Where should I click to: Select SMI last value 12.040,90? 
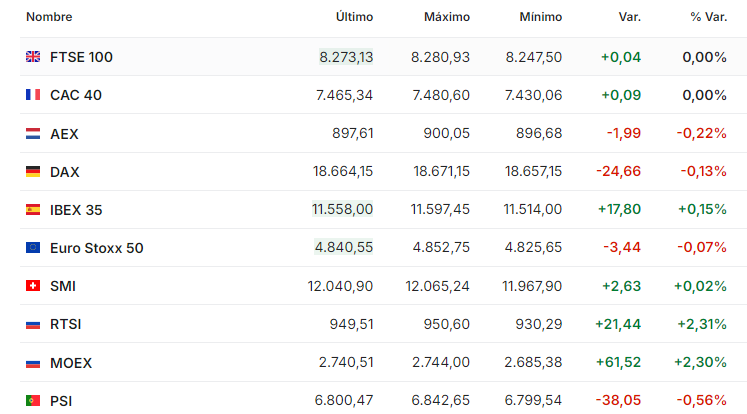point(340,286)
